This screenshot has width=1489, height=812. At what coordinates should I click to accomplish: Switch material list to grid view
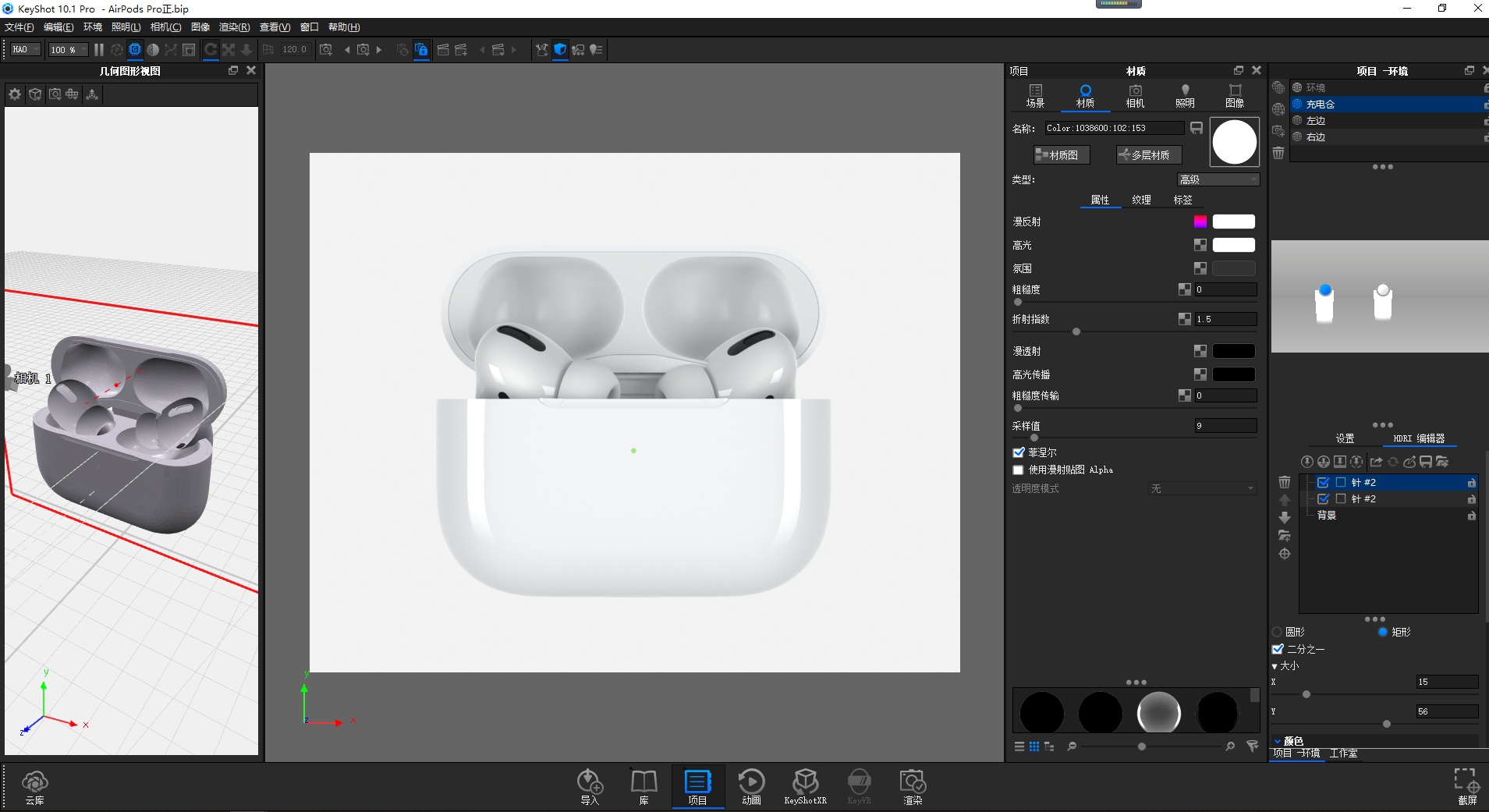1034,746
